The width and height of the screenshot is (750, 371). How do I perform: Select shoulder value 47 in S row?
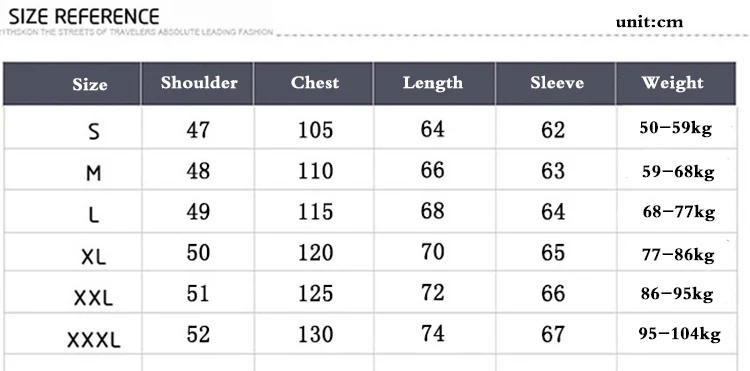click(198, 130)
